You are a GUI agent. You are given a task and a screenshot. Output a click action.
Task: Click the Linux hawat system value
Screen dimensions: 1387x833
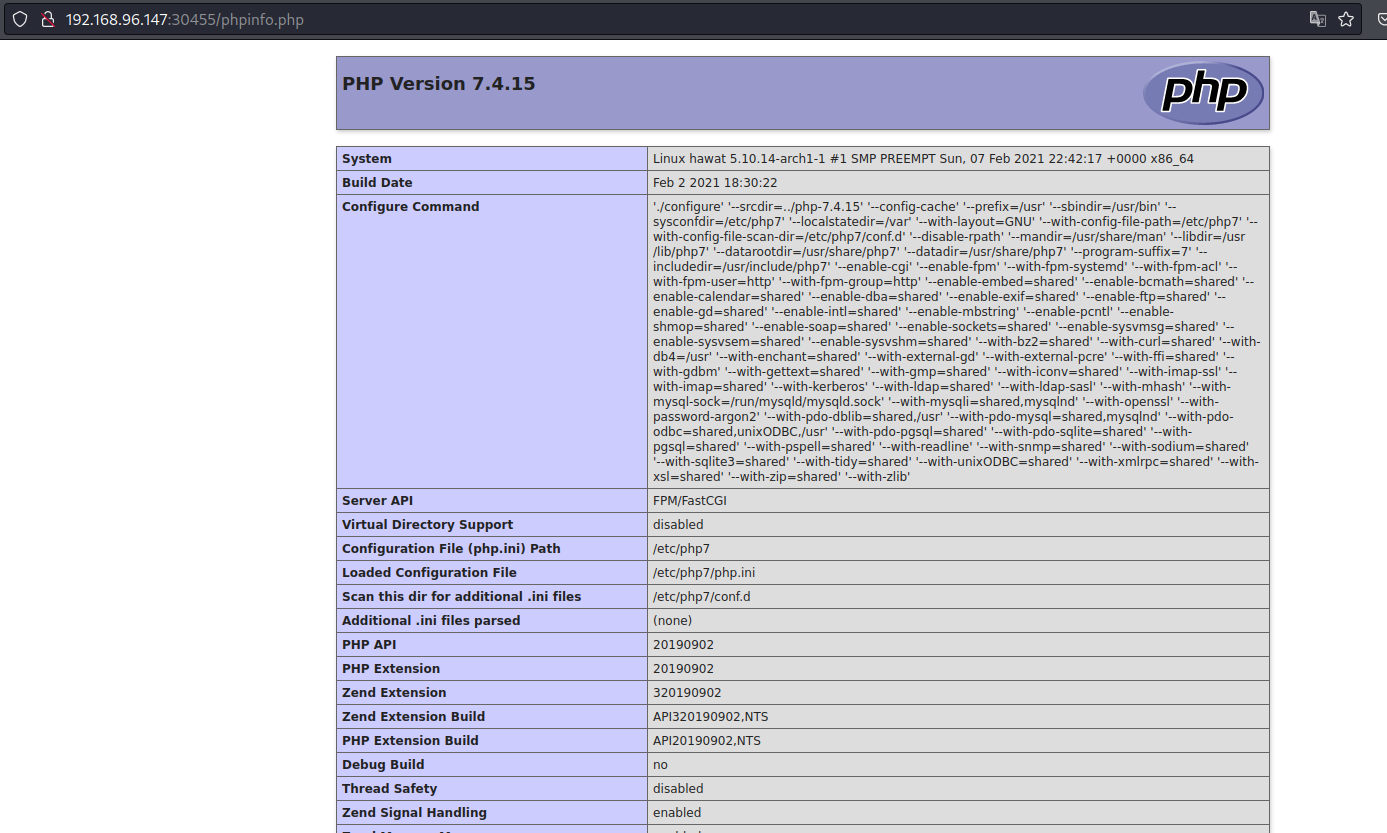[922, 159]
